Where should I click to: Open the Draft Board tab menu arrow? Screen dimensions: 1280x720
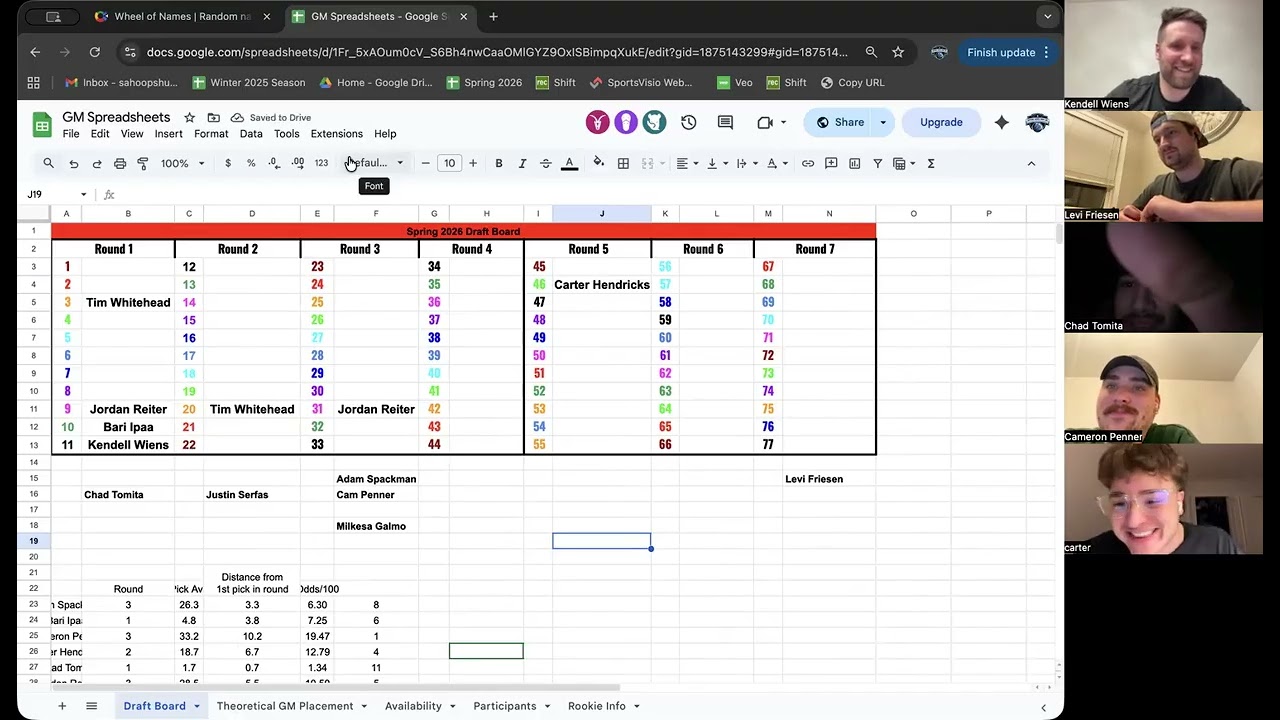[x=197, y=706]
